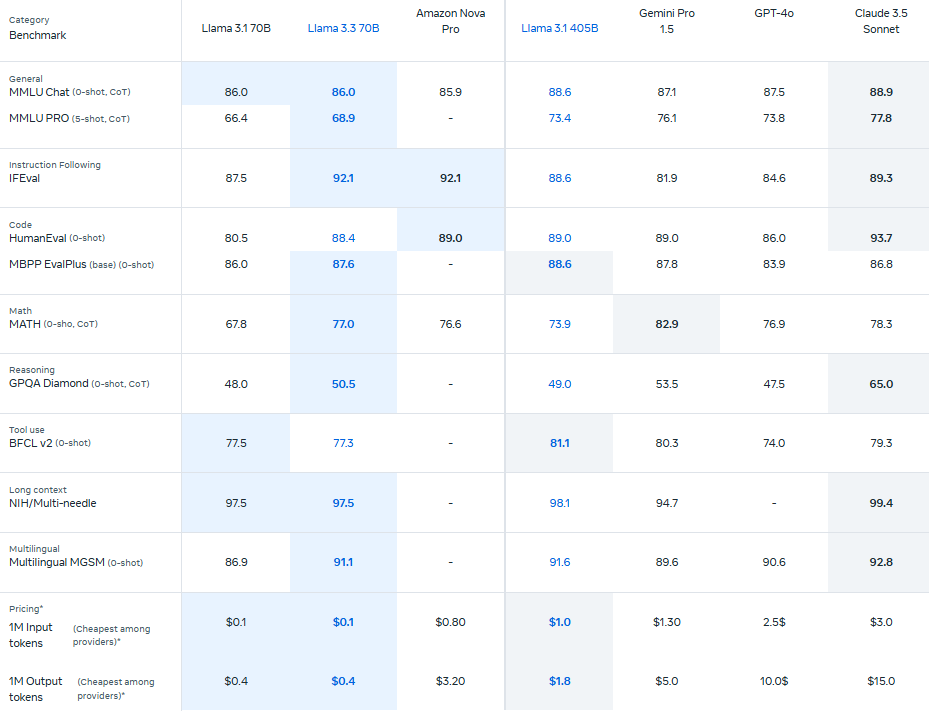929x711 pixels.
Task: Click Llama 3.1 405B's $1.0 input token price
Action: point(559,622)
